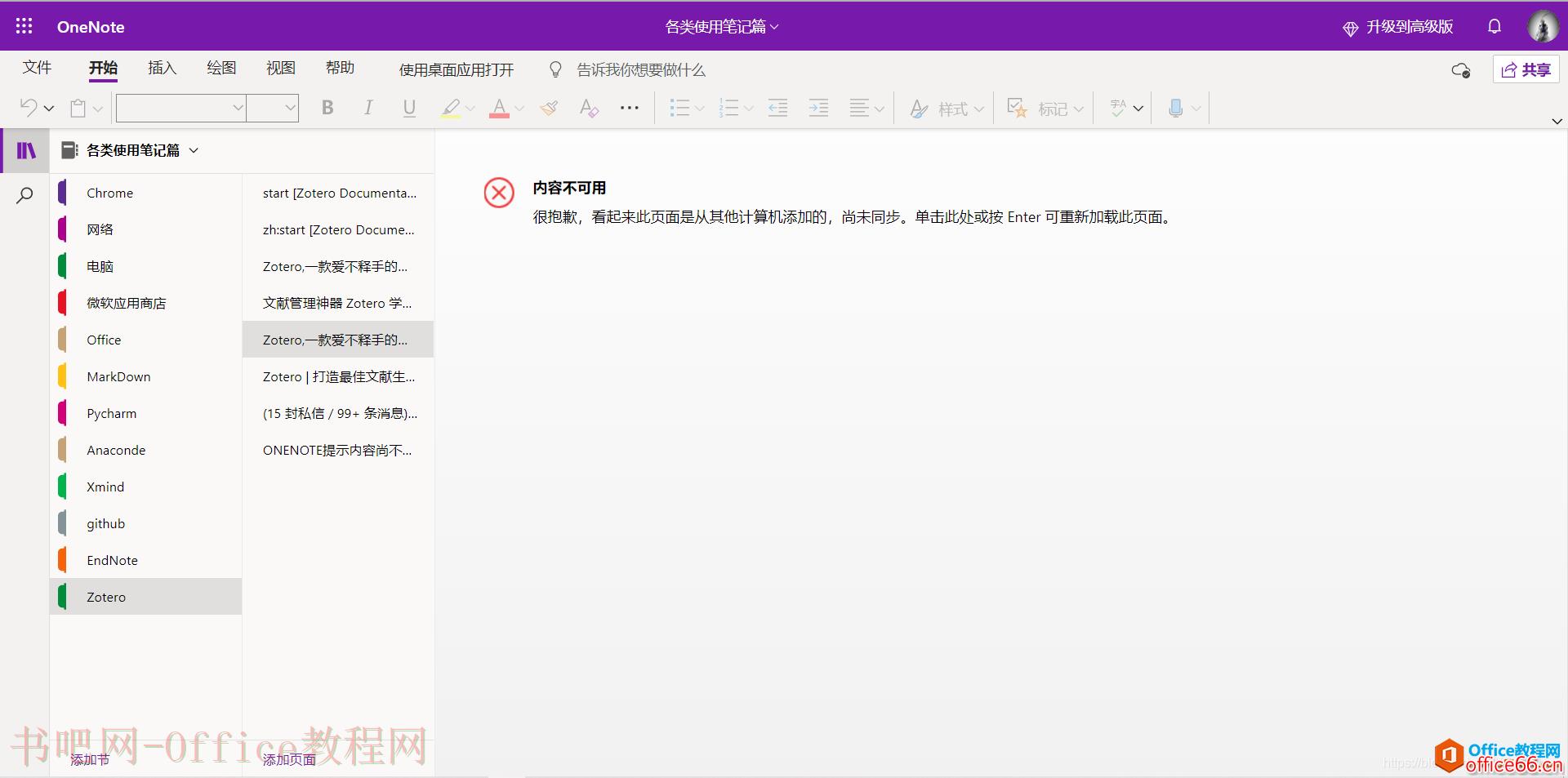Open the 各类使用笔记篇 title dropdown
The image size is (1568, 778).
click(x=722, y=27)
